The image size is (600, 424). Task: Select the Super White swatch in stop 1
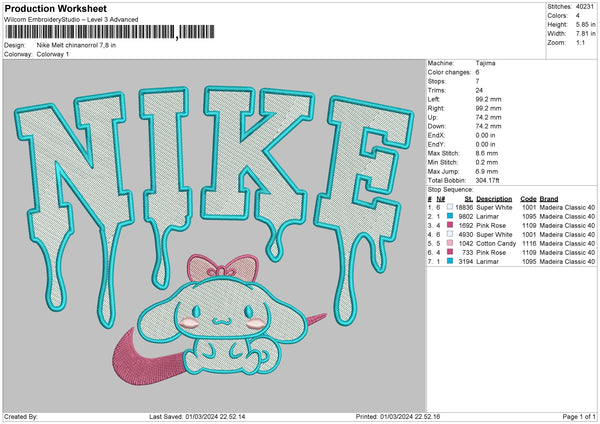(450, 206)
